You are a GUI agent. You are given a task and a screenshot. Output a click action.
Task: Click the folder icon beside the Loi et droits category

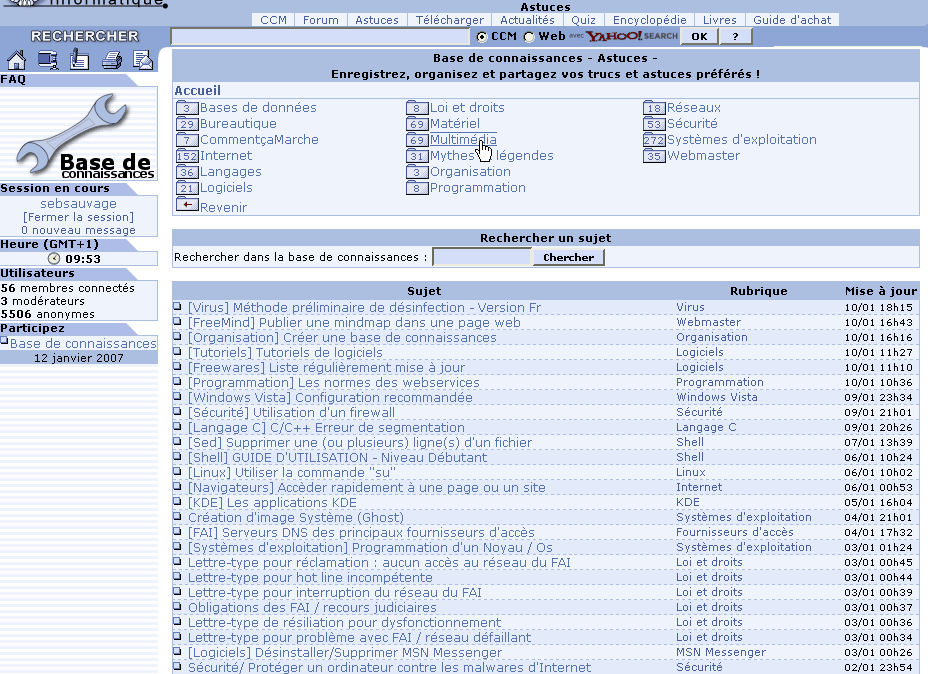coord(417,107)
